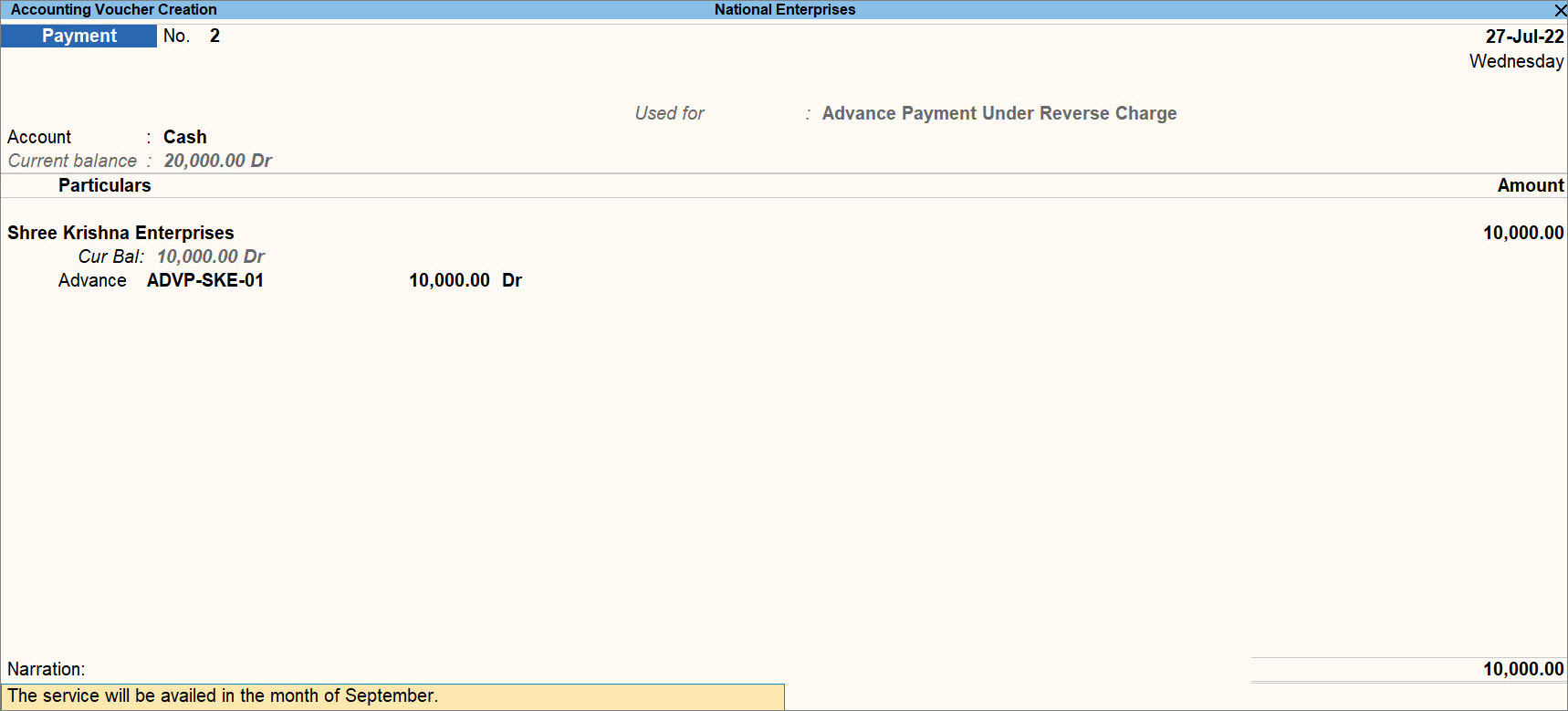Viewport: 1568px width, 711px height.
Task: Click the amount for Shree Krishna Enterprises
Action: tap(1523, 233)
